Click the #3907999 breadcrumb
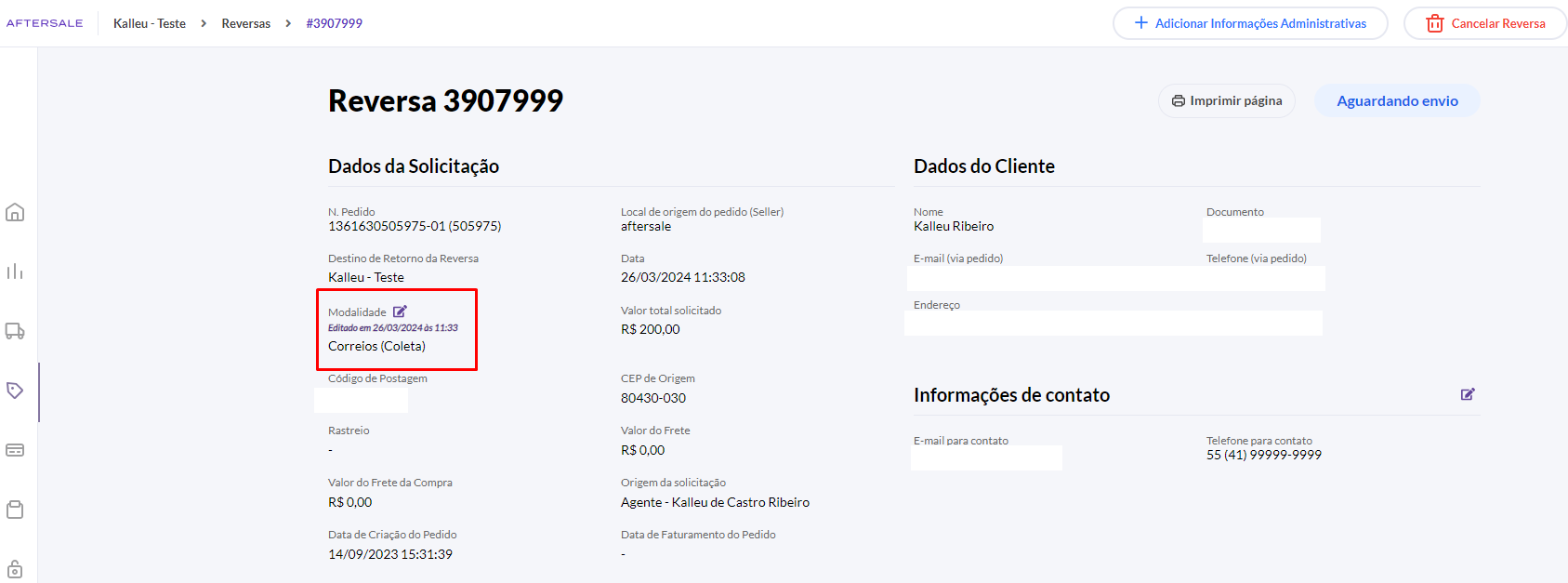 point(335,23)
